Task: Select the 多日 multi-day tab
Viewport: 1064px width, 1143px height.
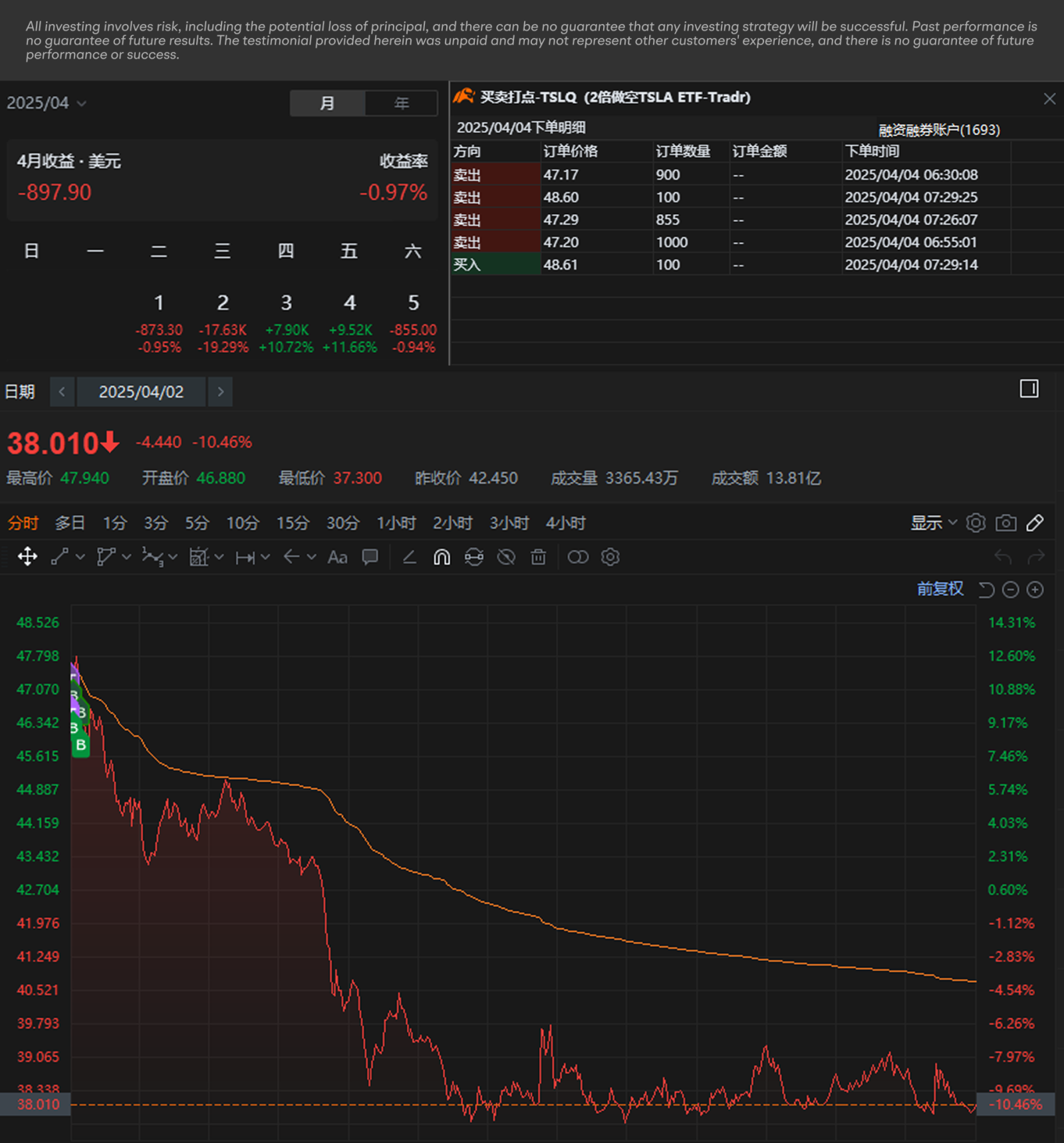Action: [70, 523]
